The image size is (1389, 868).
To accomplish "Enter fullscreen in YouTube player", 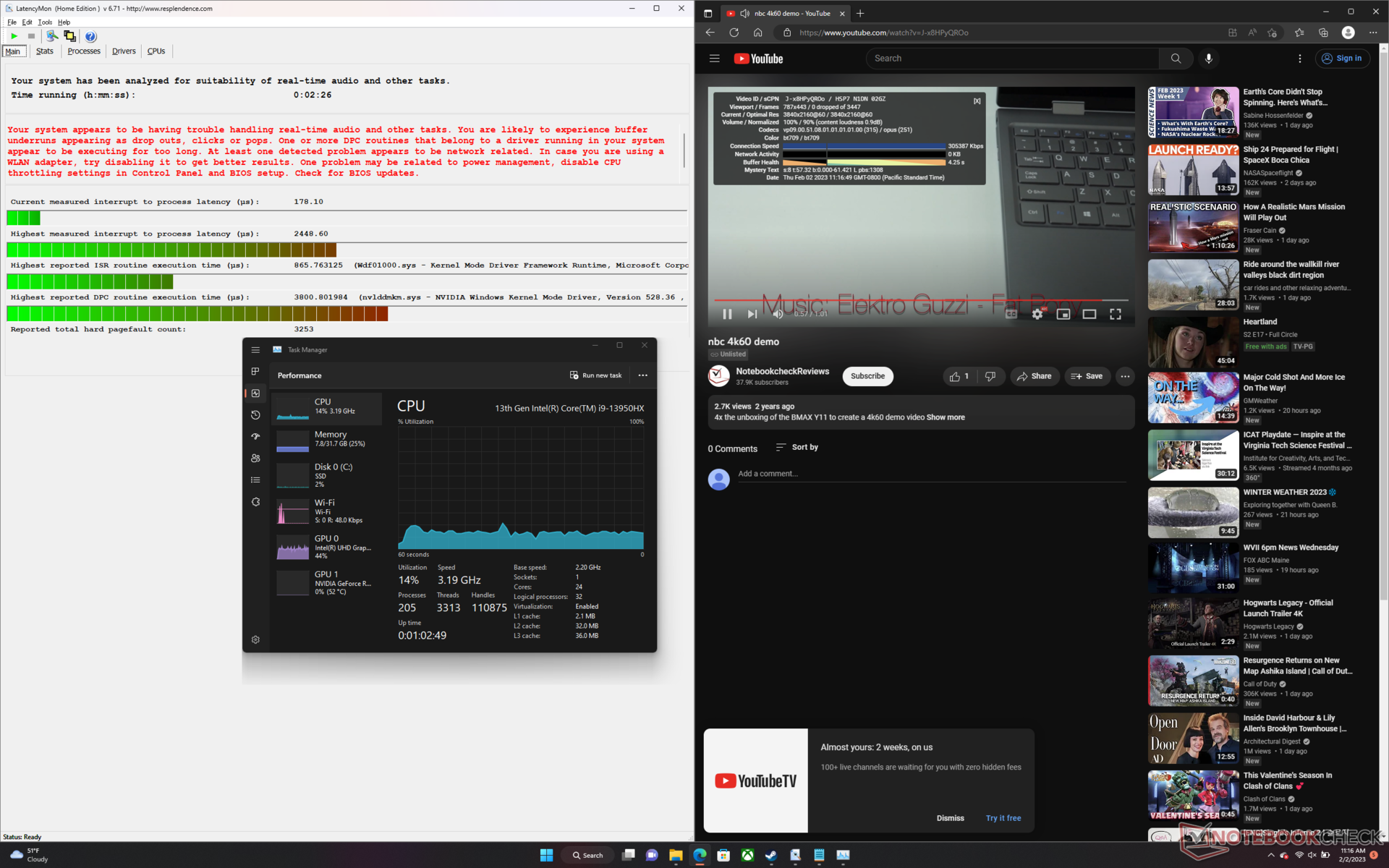I will click(1115, 314).
